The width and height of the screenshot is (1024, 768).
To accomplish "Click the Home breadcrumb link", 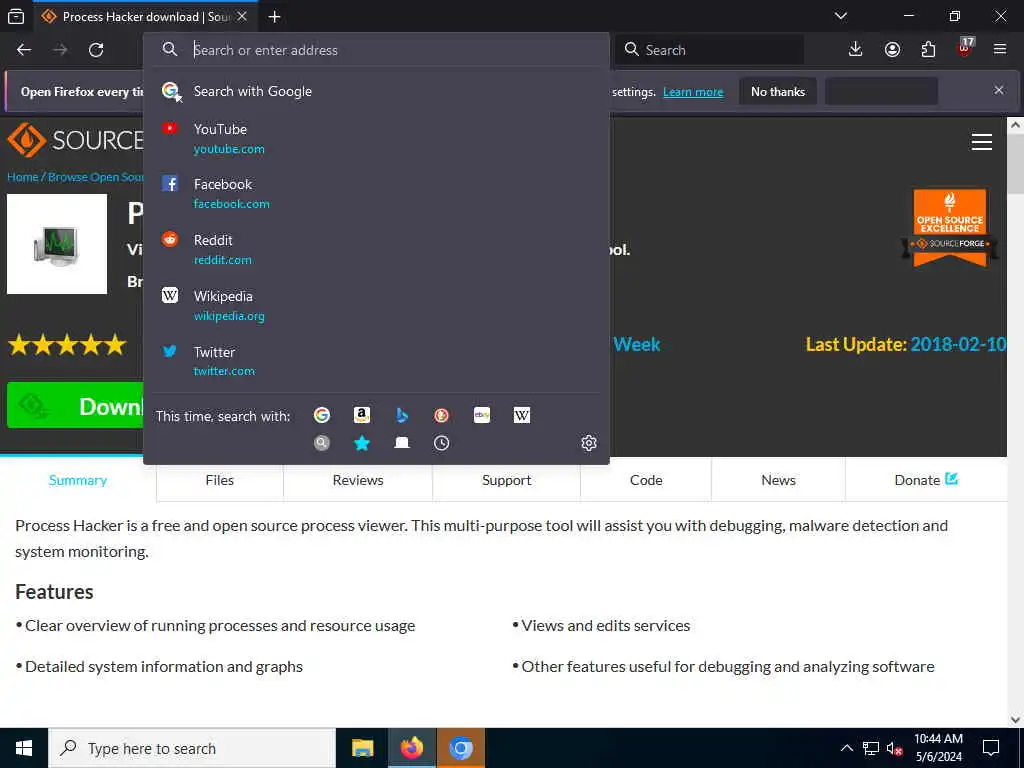I will (x=22, y=177).
